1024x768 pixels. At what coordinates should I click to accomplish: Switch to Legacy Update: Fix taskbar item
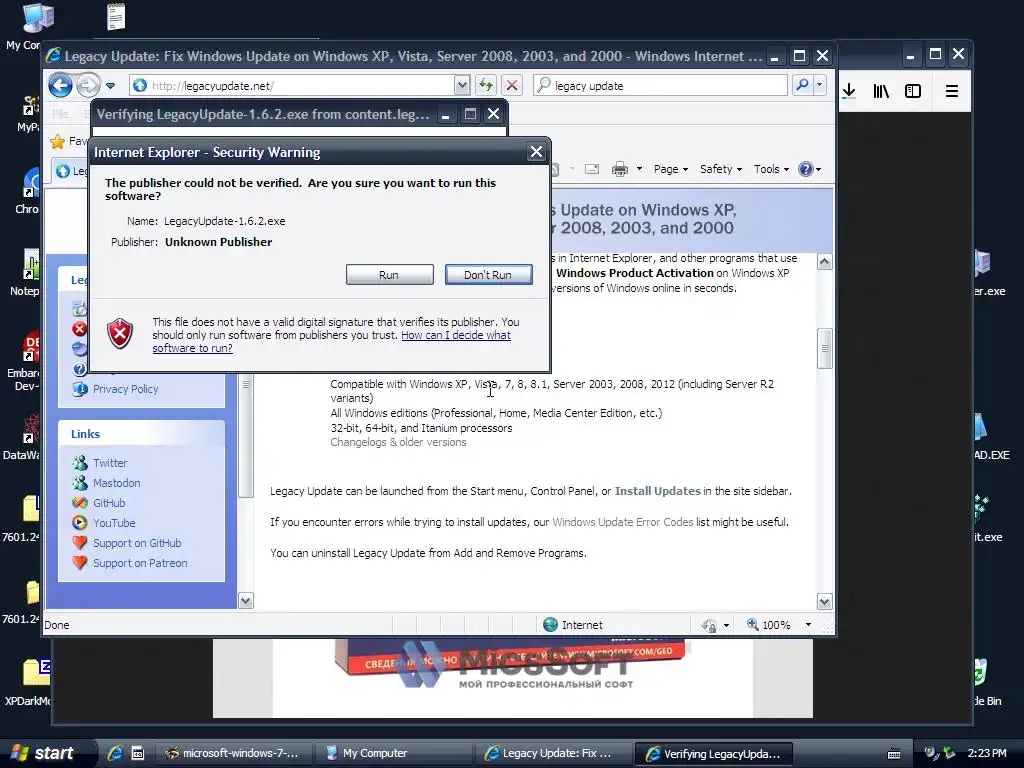(x=554, y=753)
